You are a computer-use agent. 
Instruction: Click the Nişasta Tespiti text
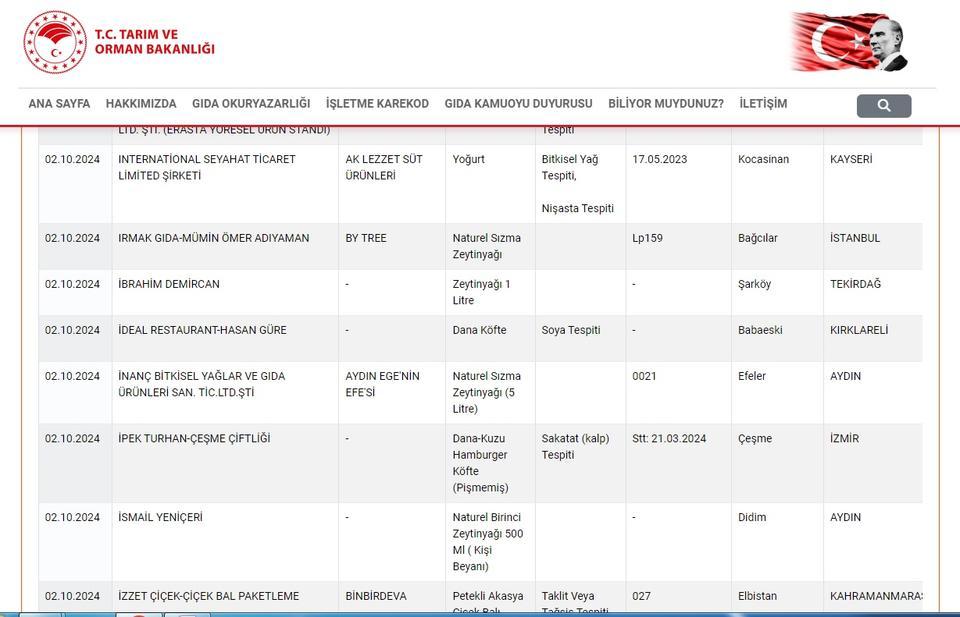(577, 208)
